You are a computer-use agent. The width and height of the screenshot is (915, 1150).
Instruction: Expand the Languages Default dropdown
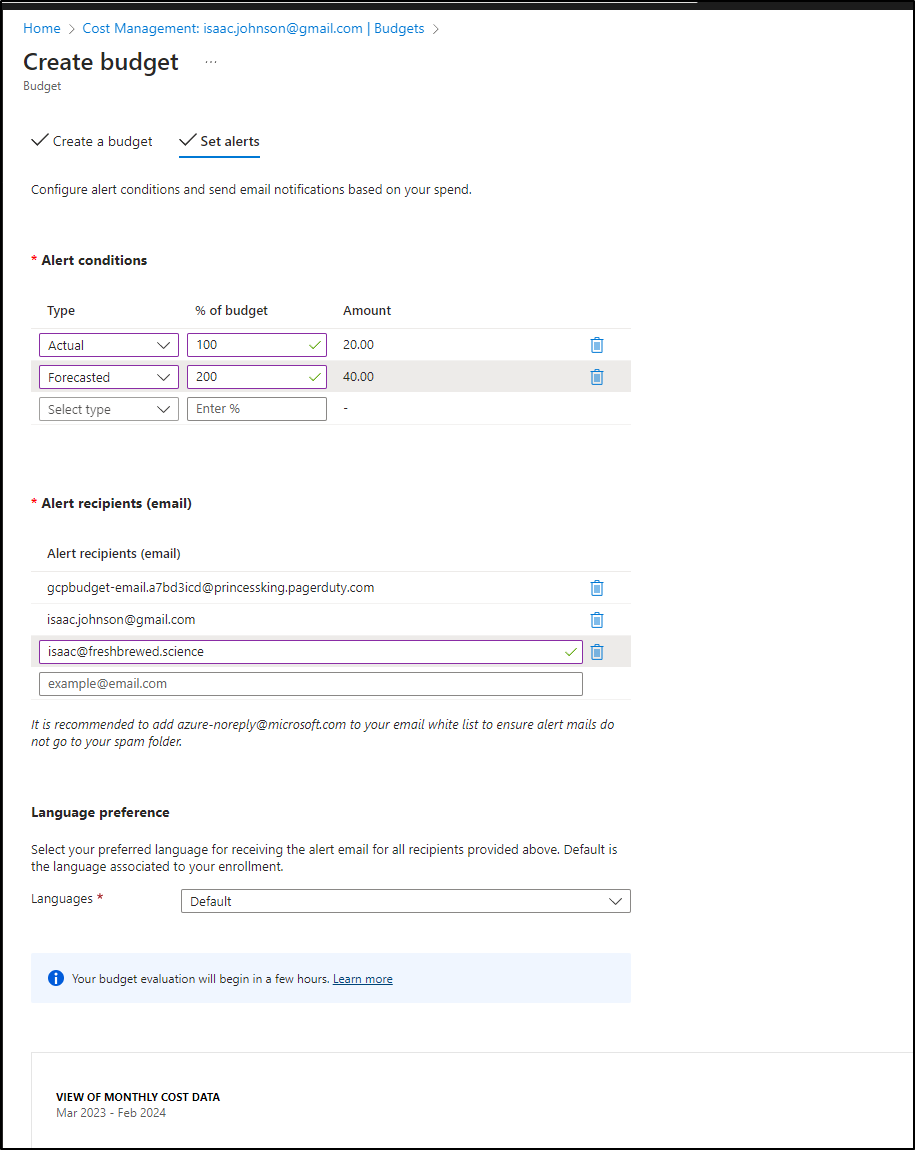tap(405, 901)
